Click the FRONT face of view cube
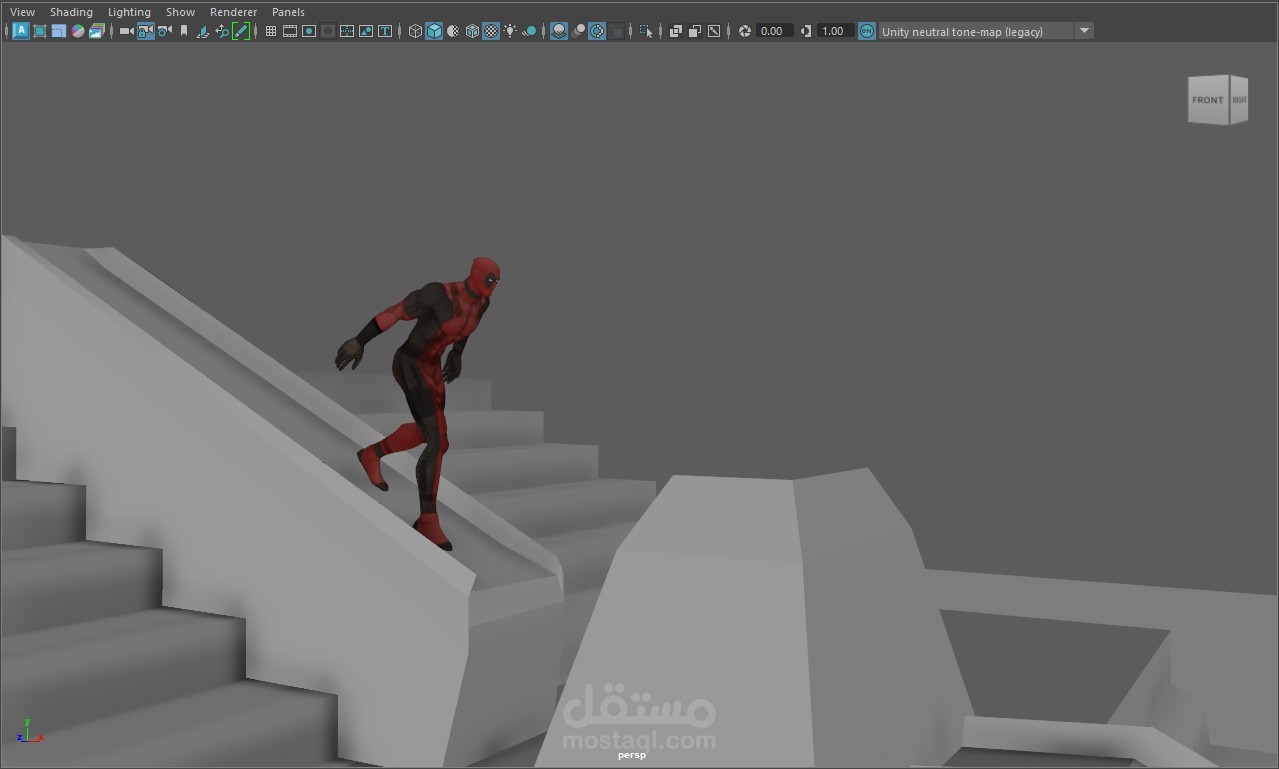This screenshot has width=1279, height=769. pos(1208,100)
